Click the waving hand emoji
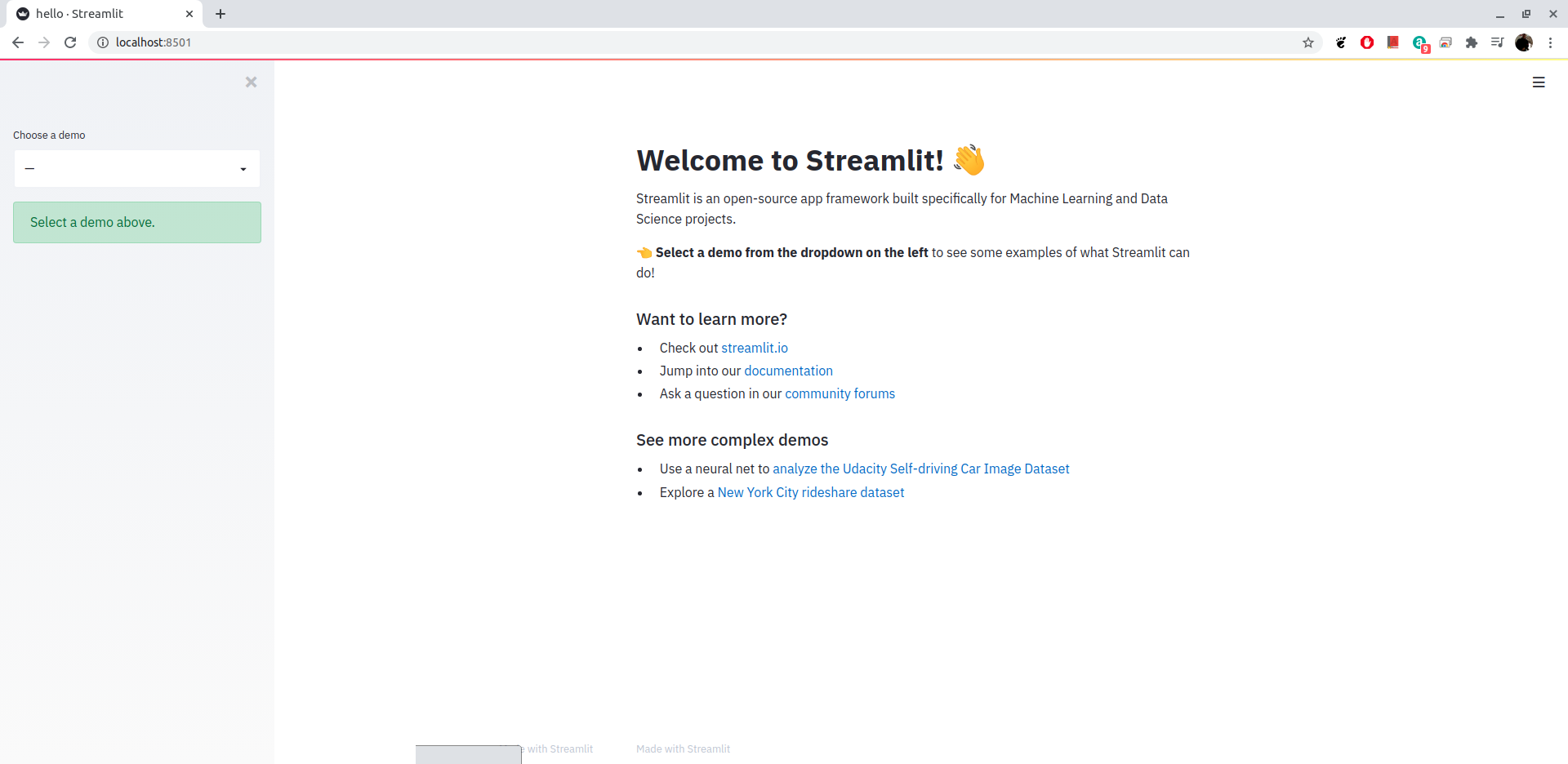The height and width of the screenshot is (764, 1568). (969, 160)
